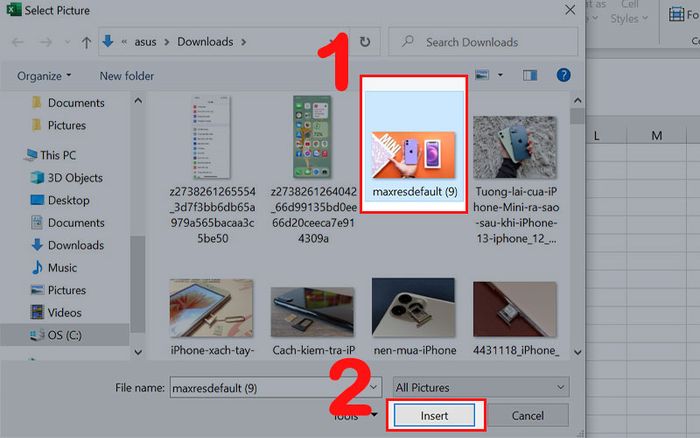
Task: Expand the chevron after Downloads path
Action: (244, 42)
